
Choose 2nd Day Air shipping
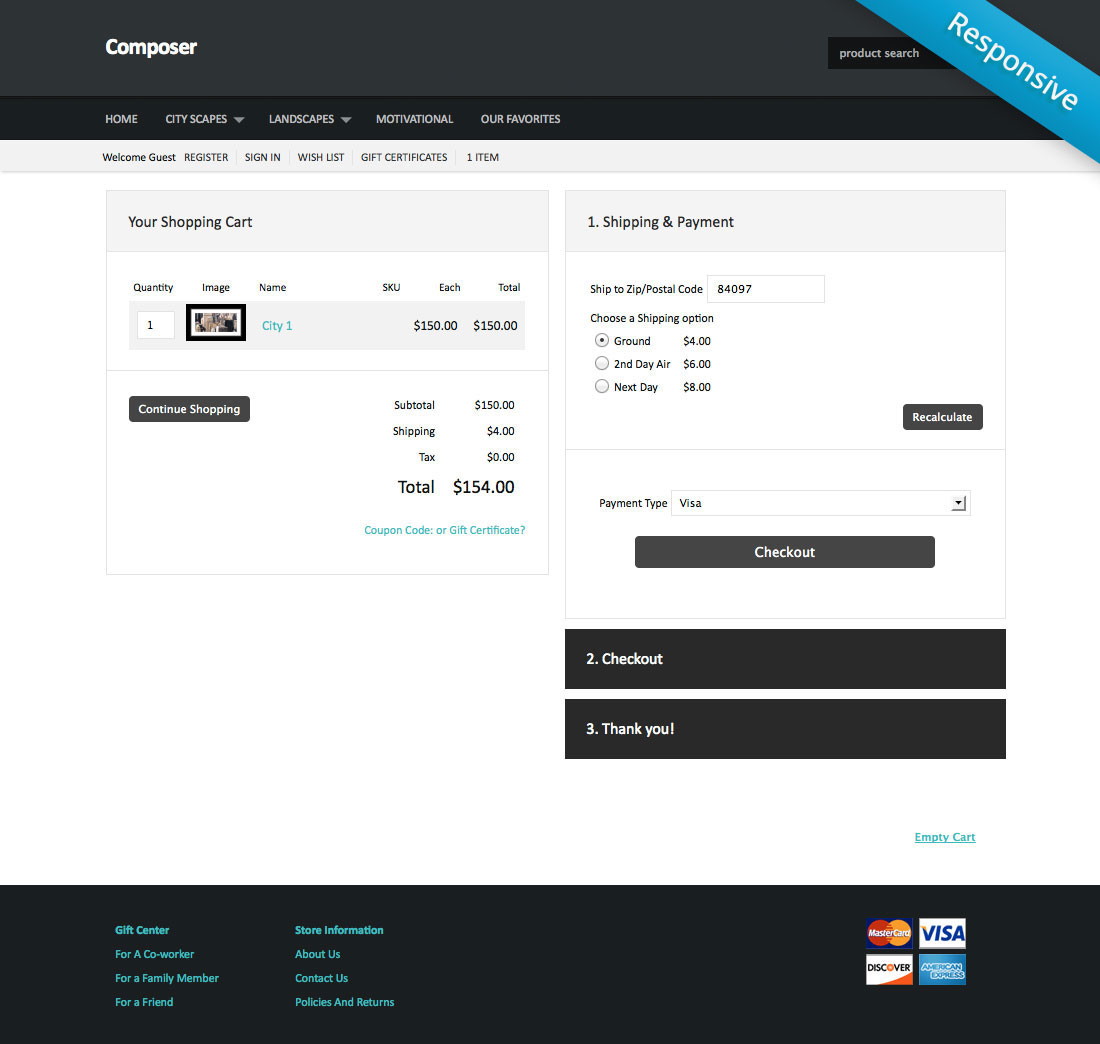point(602,363)
